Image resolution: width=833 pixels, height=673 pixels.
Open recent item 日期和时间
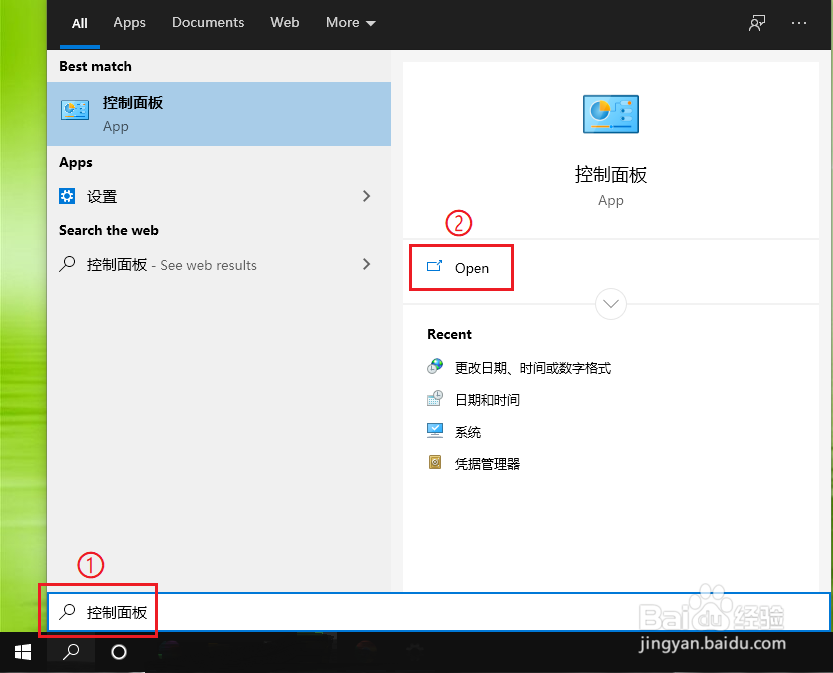487,399
